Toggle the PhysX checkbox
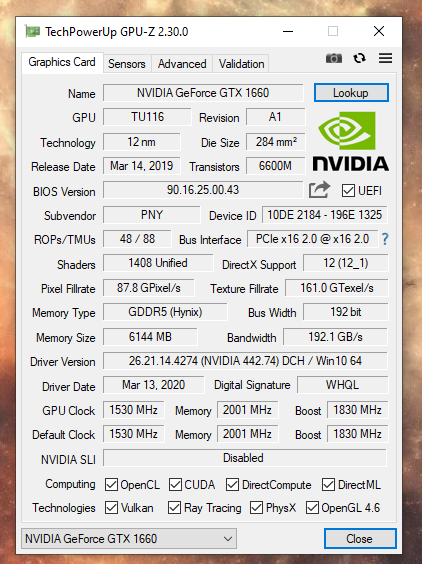Screen dimensions: 422x564 coord(256,508)
